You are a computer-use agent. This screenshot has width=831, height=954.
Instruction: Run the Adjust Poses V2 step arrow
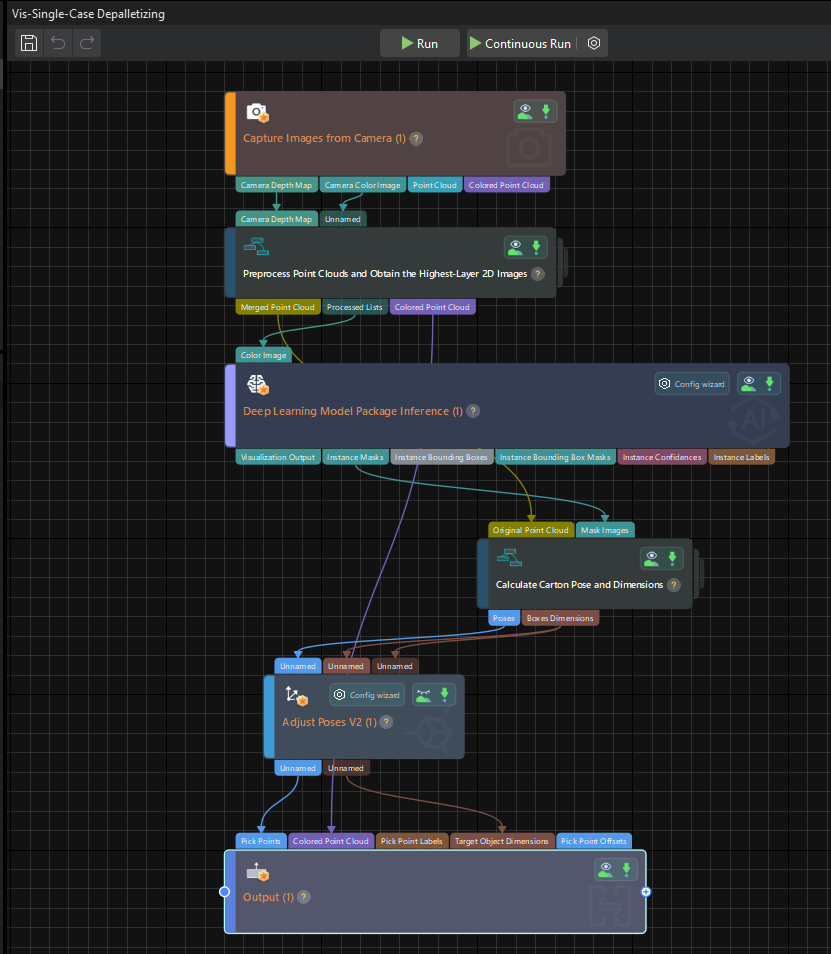click(445, 695)
